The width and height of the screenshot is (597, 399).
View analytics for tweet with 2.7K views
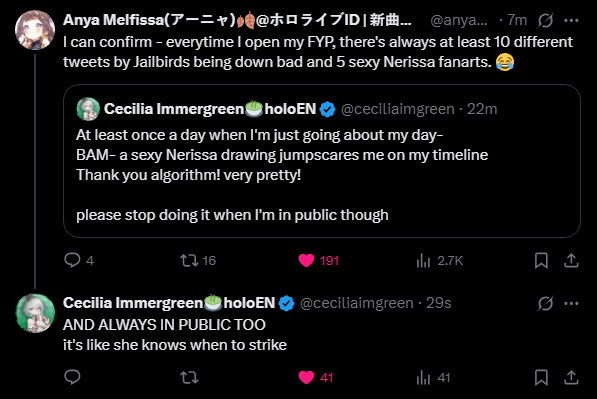point(423,261)
